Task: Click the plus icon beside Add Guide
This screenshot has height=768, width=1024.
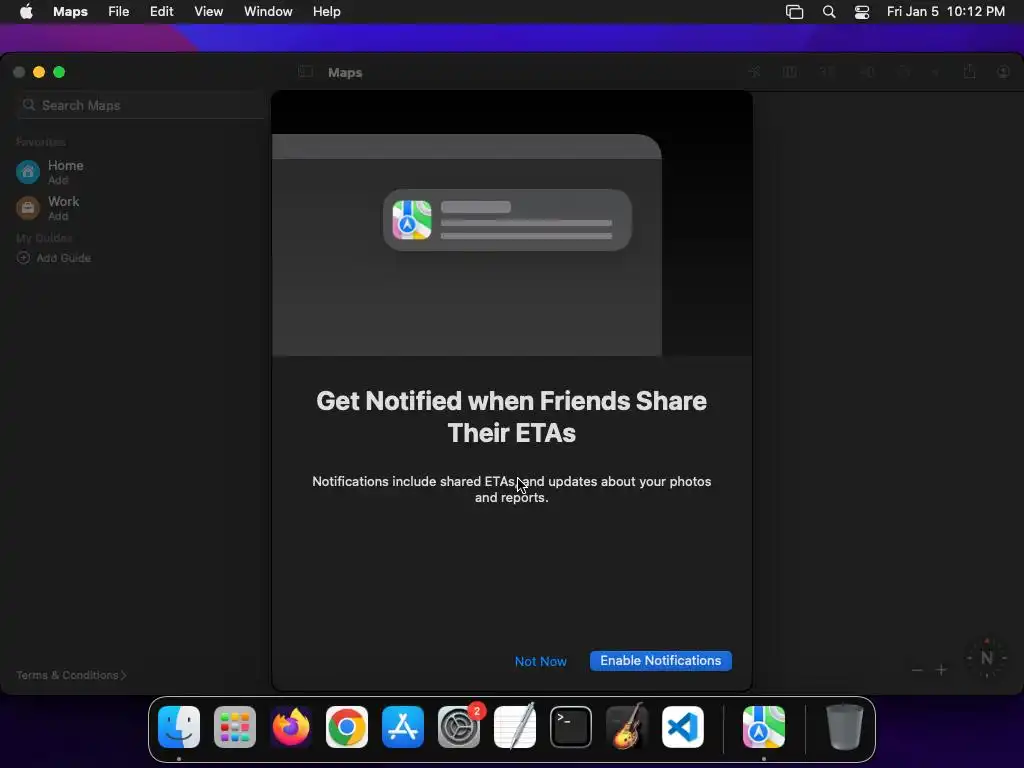Action: point(24,258)
